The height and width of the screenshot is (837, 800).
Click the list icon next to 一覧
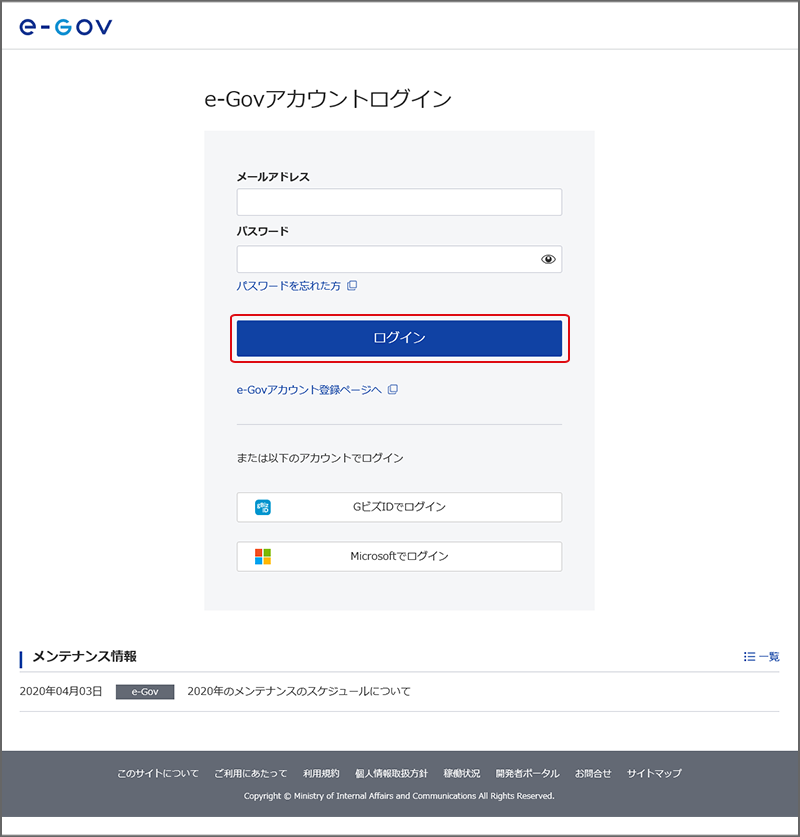pyautogui.click(x=749, y=657)
